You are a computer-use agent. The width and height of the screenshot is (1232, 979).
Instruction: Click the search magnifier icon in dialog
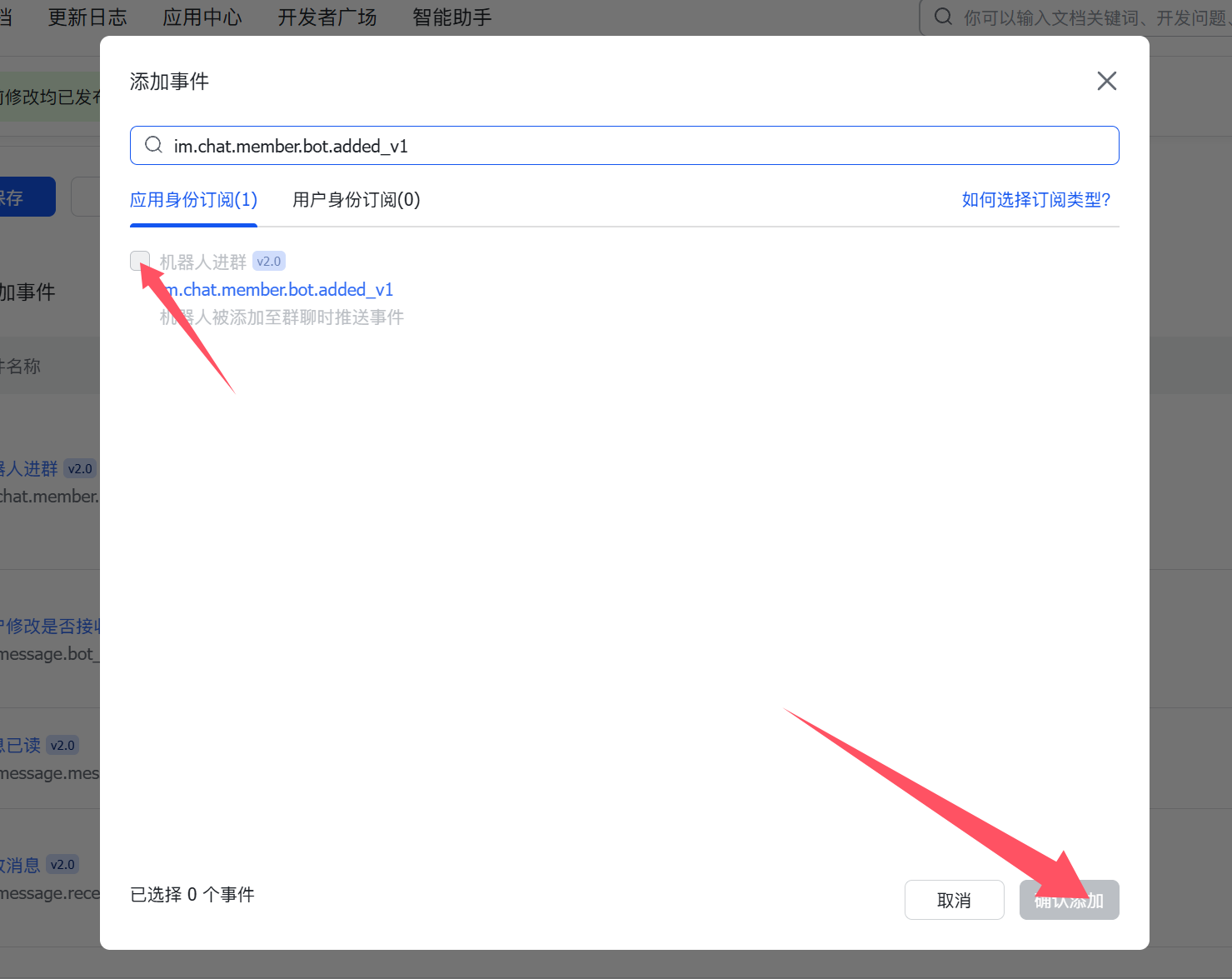[153, 145]
